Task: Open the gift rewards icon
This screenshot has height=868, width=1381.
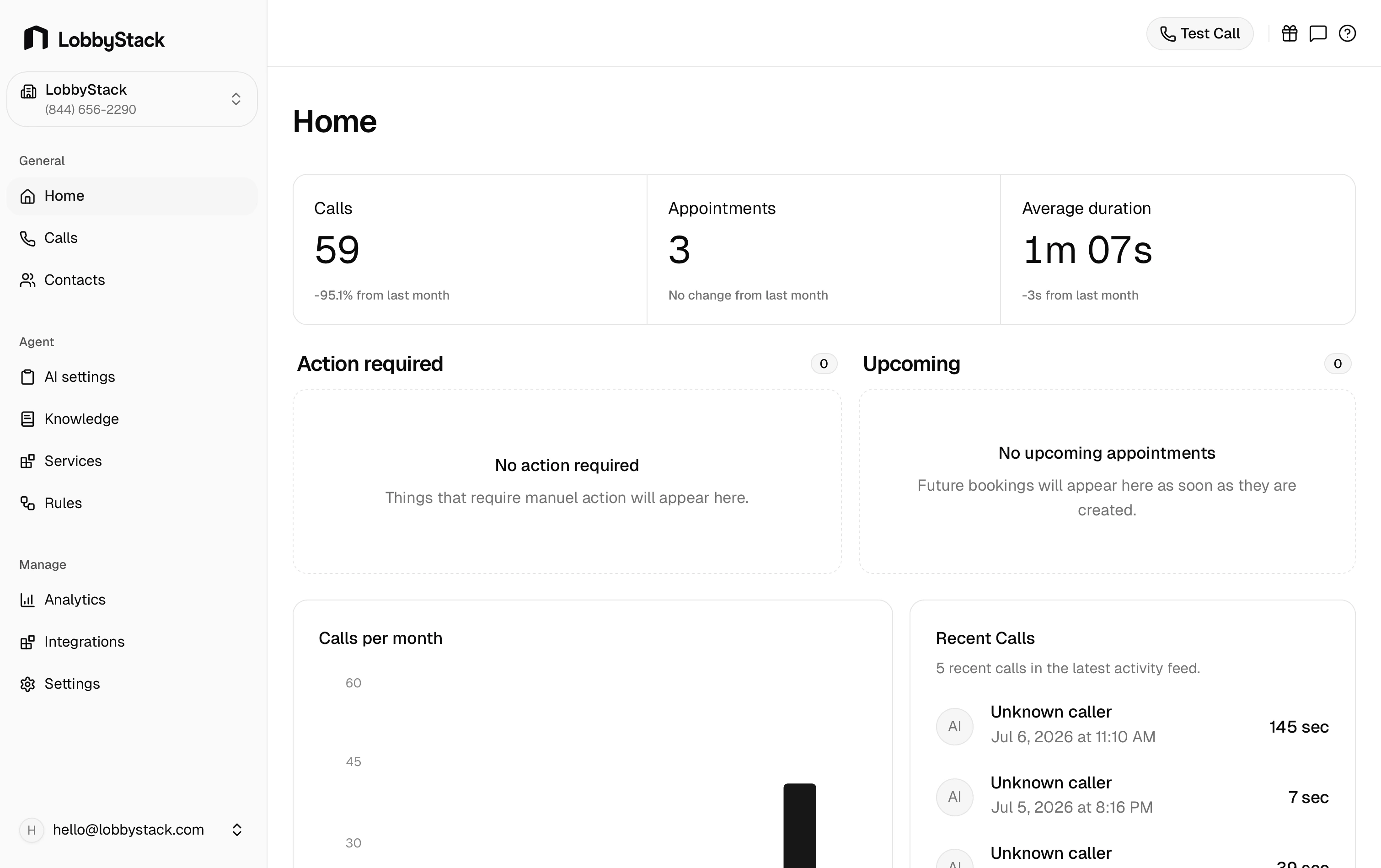Action: point(1290,33)
